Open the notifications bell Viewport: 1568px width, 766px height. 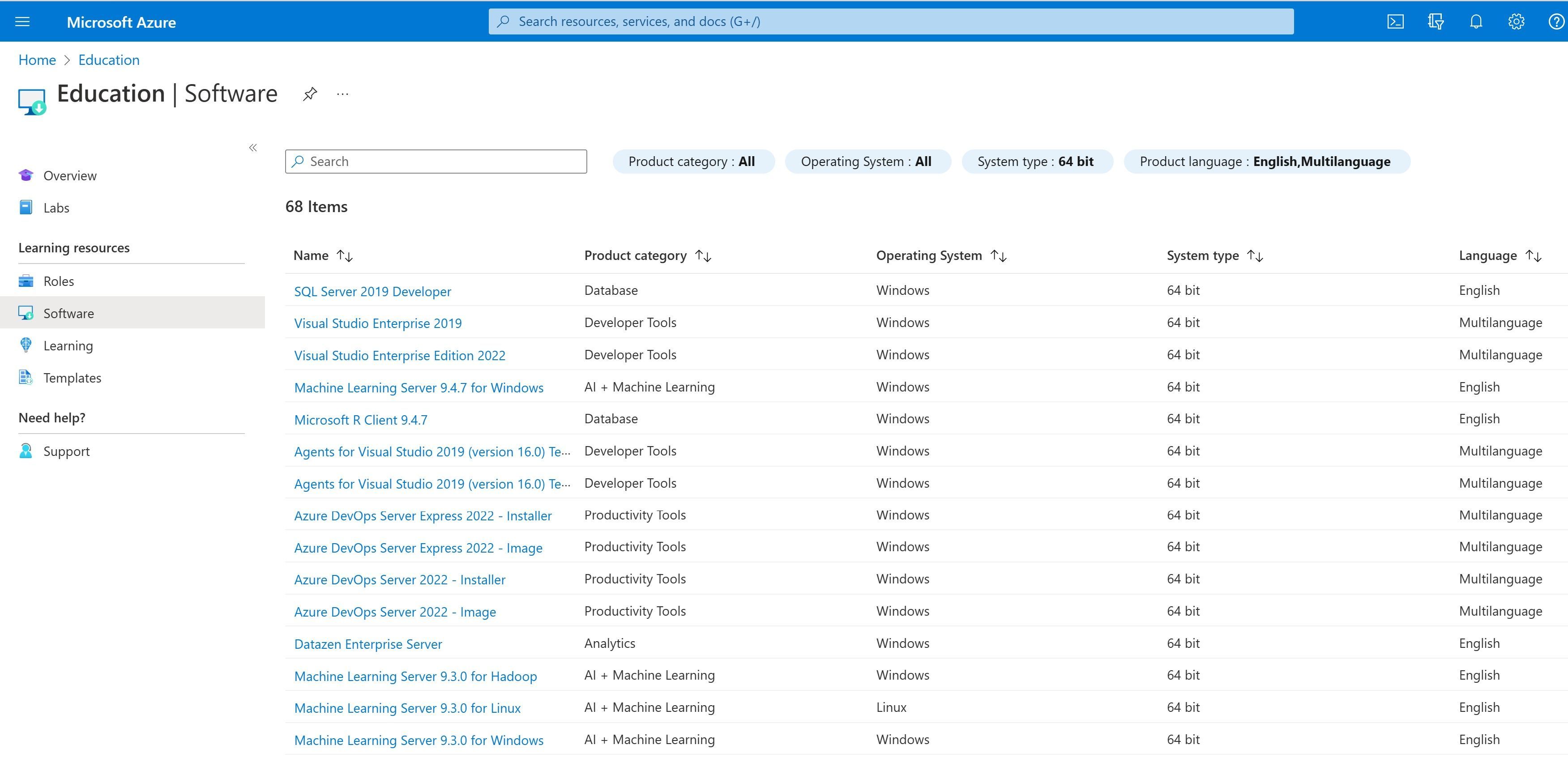point(1475,22)
